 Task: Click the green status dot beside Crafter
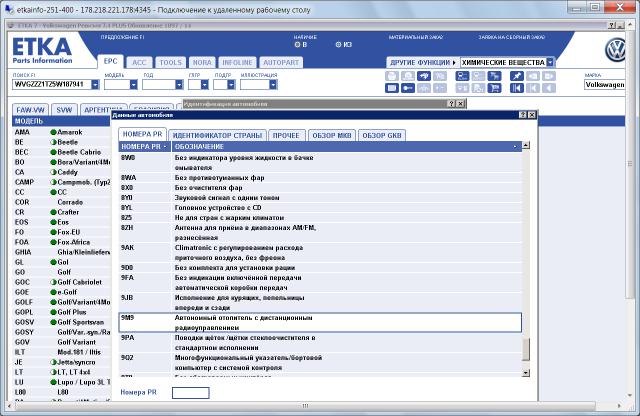(x=53, y=212)
